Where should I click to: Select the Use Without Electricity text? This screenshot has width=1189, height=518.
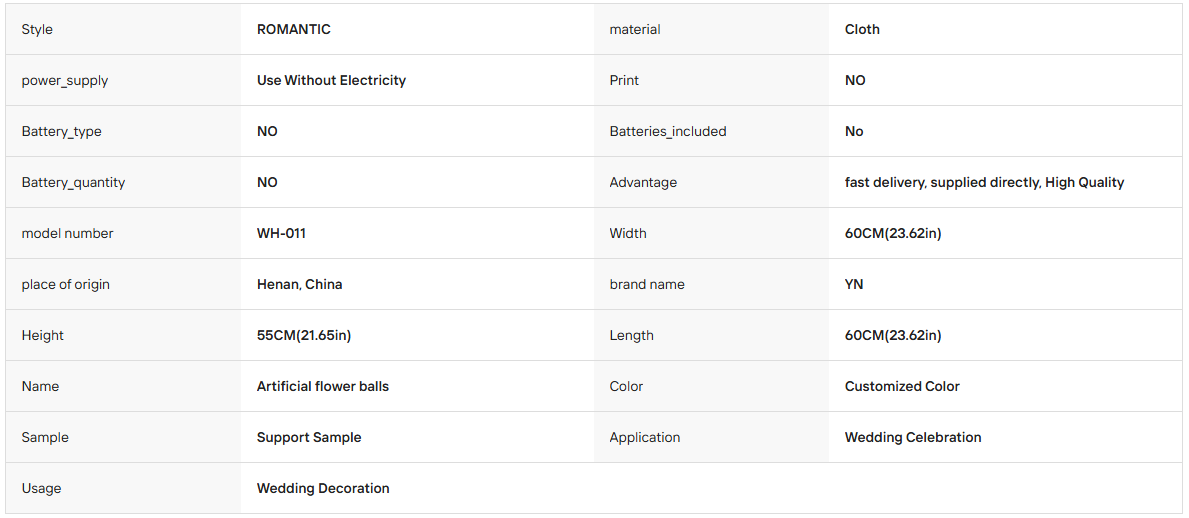click(331, 80)
